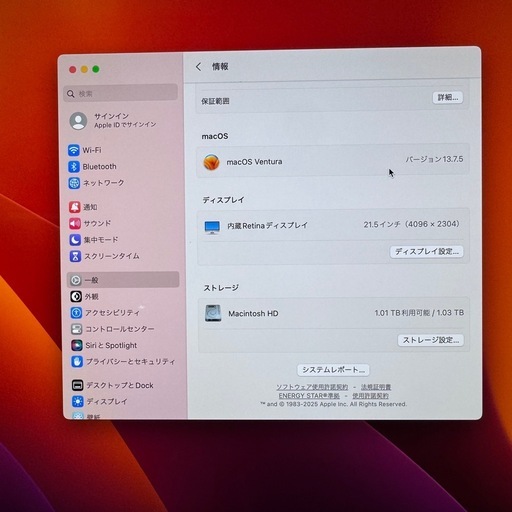The height and width of the screenshot is (512, 512).
Task: Select スクリーンタイム hourglass icon
Action: [x=76, y=256]
